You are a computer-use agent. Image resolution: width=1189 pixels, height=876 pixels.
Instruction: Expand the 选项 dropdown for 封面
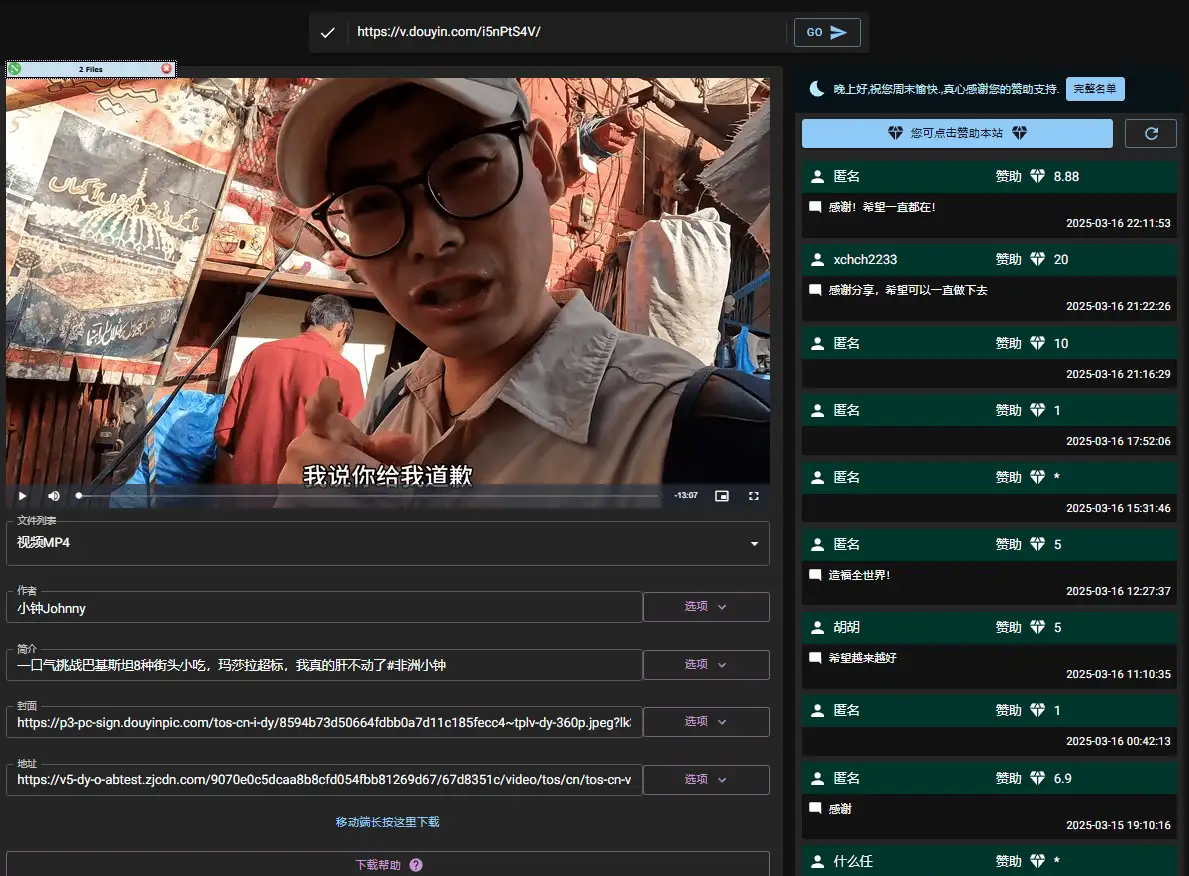coord(706,722)
